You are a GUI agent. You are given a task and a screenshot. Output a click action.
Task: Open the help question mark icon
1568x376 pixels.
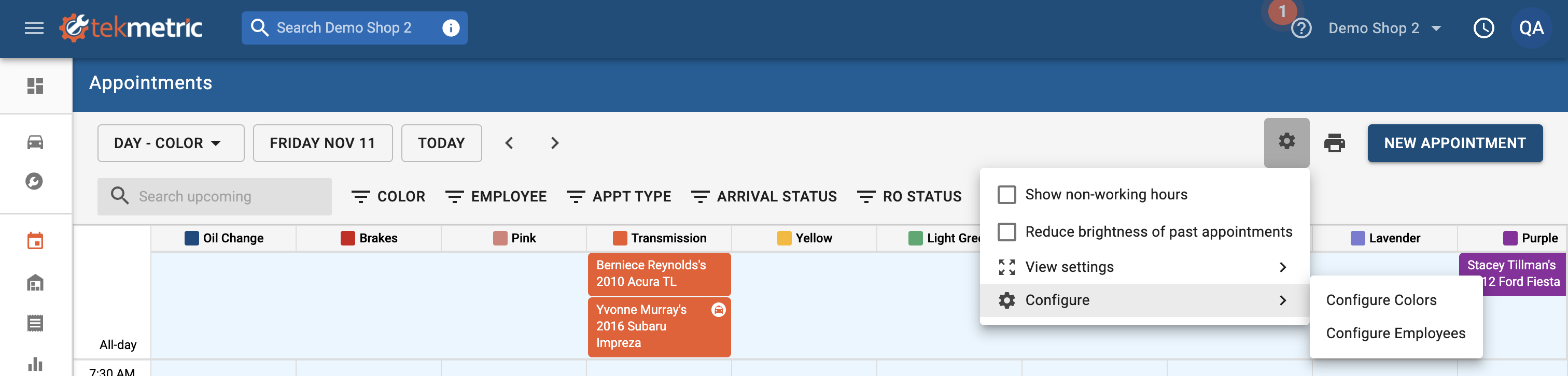(1301, 28)
